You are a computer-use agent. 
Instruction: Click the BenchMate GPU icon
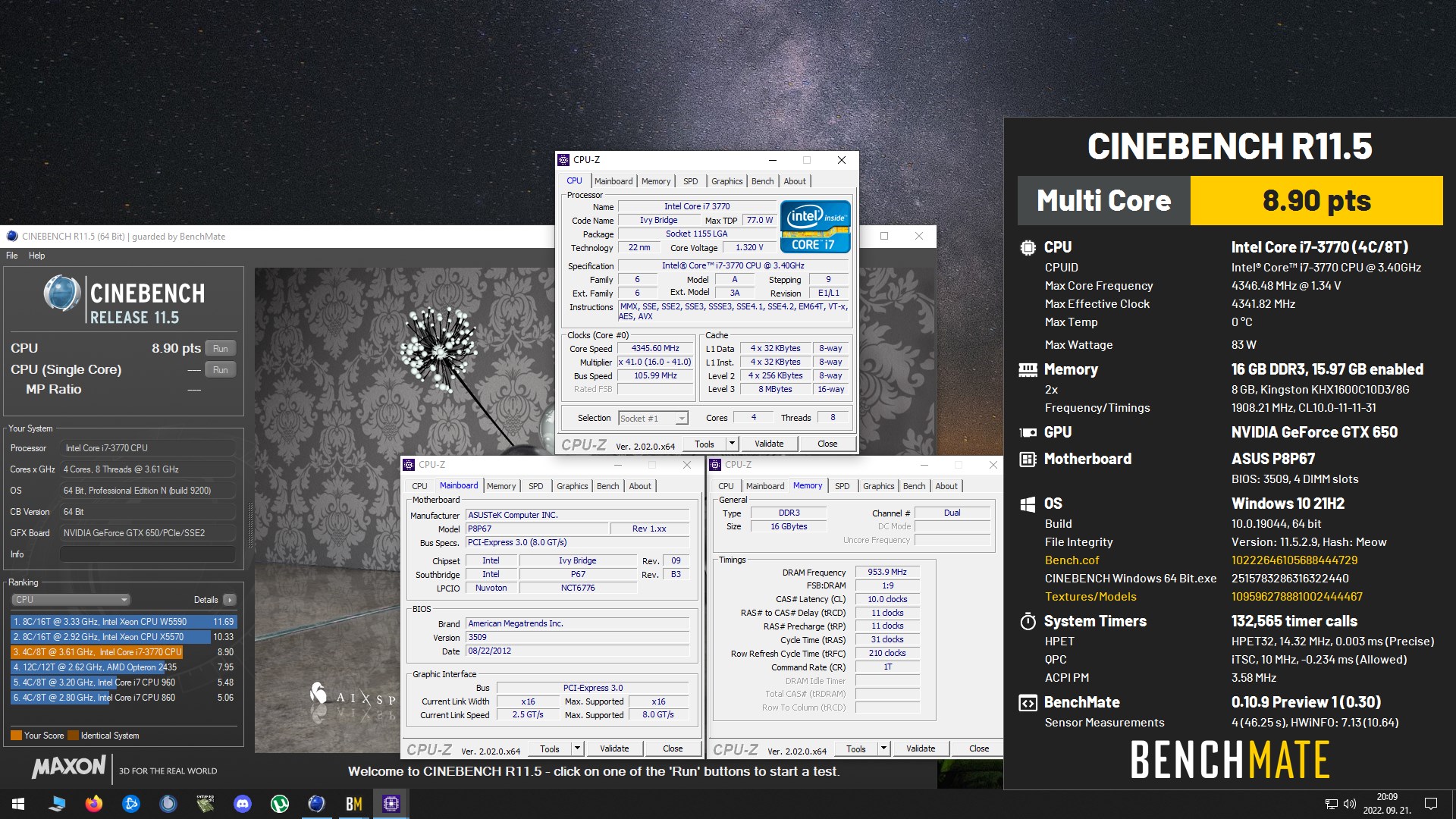pos(1028,432)
